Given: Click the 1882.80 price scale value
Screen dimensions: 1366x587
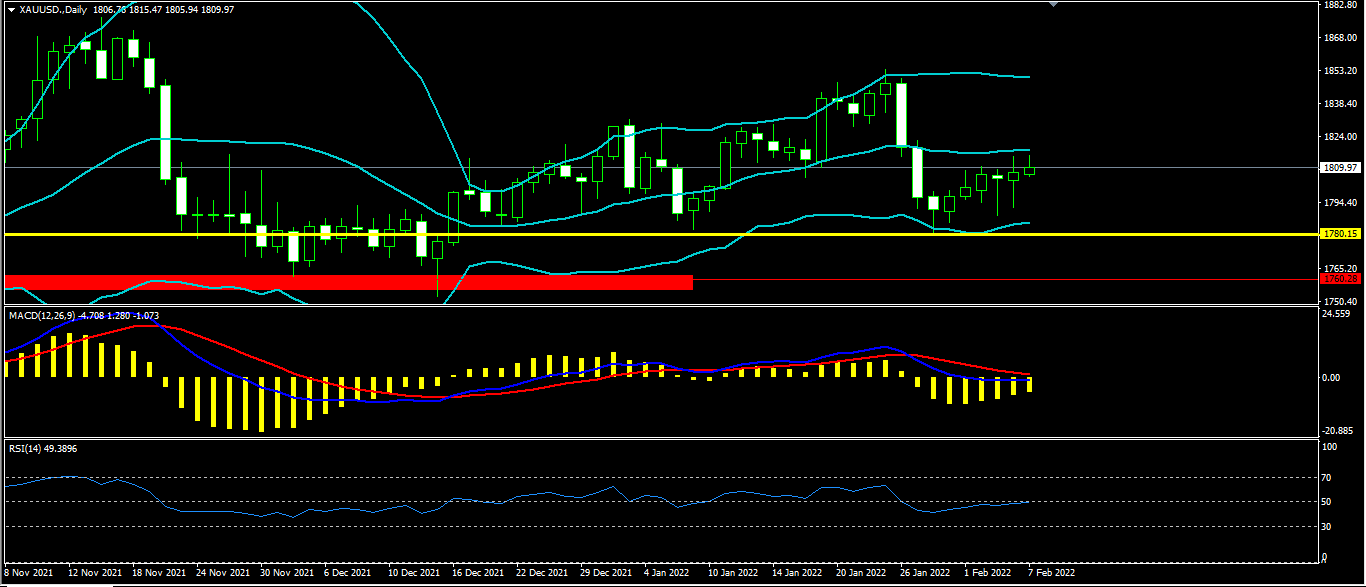Looking at the screenshot, I should coord(1339,5).
